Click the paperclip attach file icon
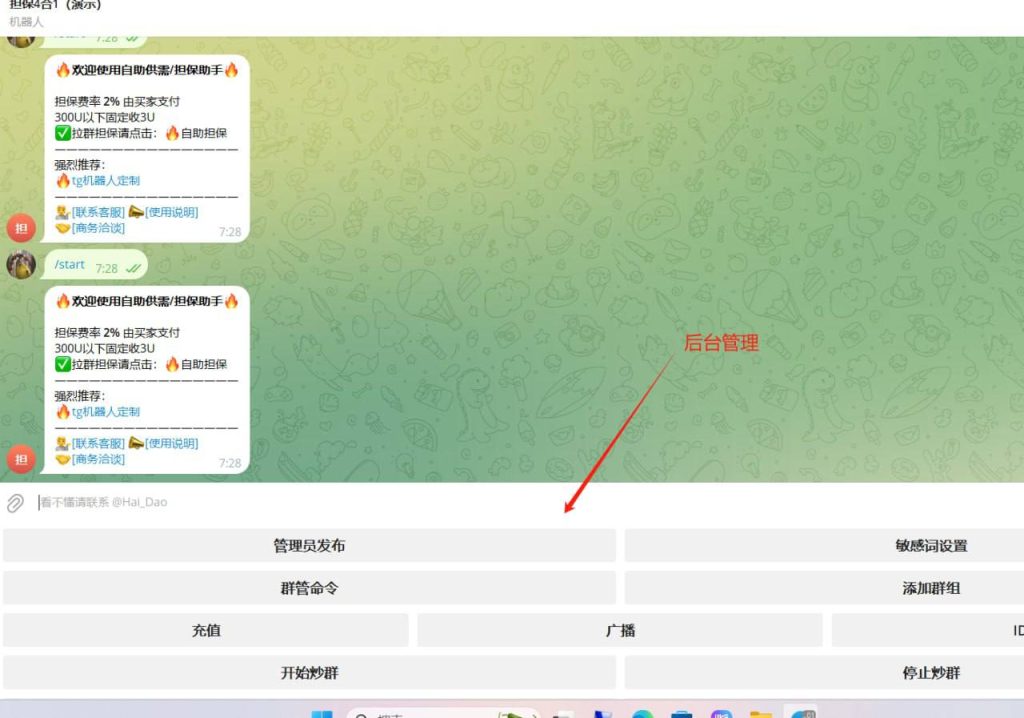The height and width of the screenshot is (718, 1024). [15, 502]
